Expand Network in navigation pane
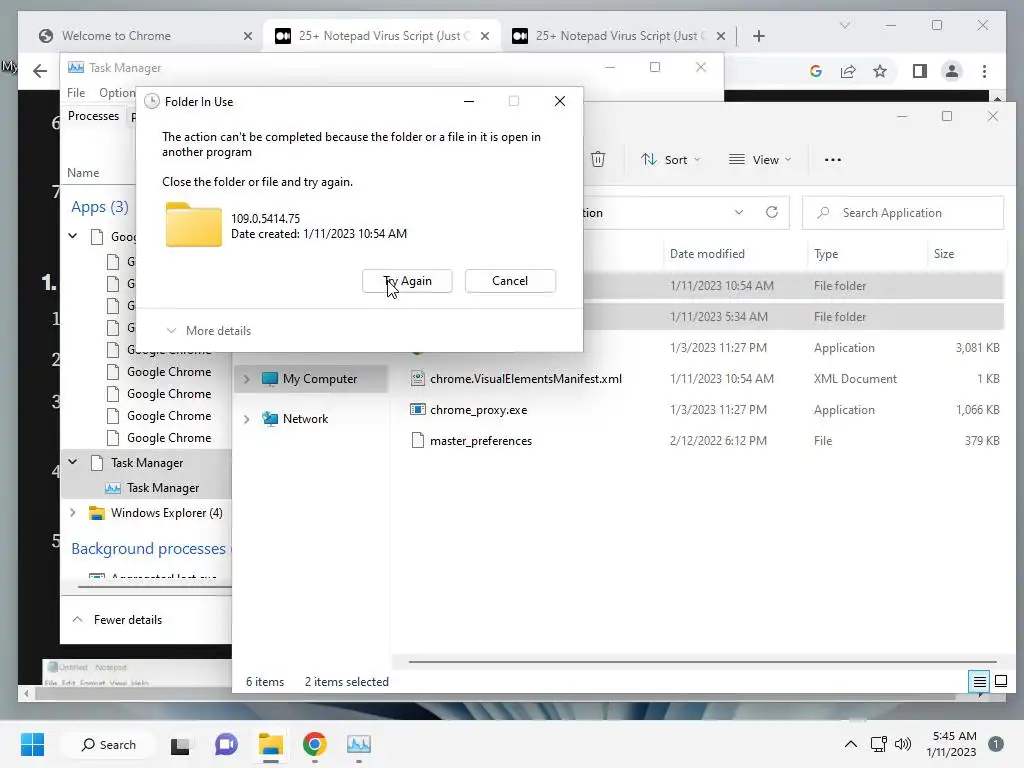Screen dimensions: 1024x768 pyautogui.click(x=246, y=419)
